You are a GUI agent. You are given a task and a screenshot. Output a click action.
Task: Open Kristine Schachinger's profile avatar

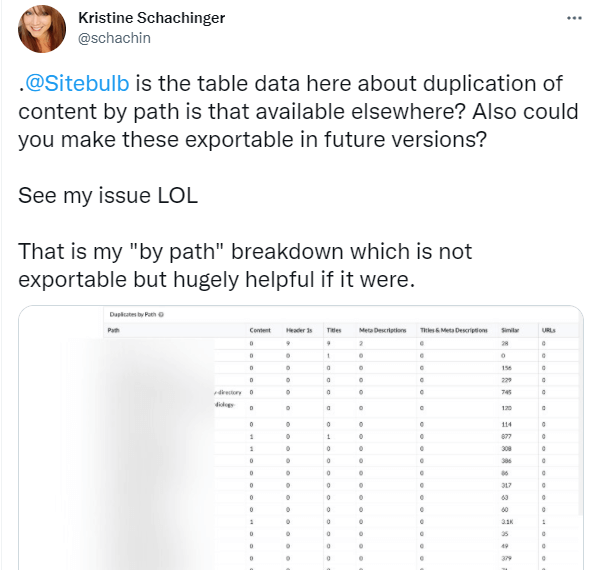coord(42,29)
